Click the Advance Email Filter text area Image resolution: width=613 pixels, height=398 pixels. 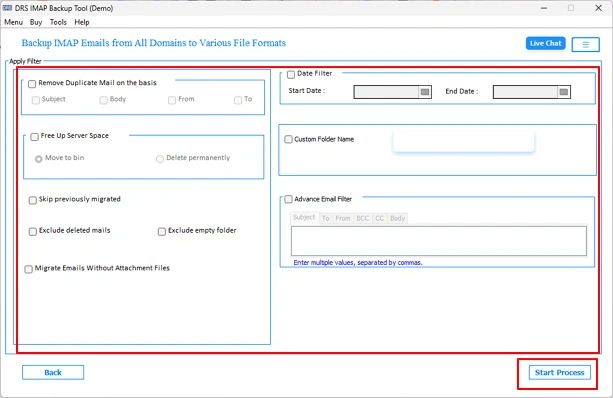(x=439, y=241)
